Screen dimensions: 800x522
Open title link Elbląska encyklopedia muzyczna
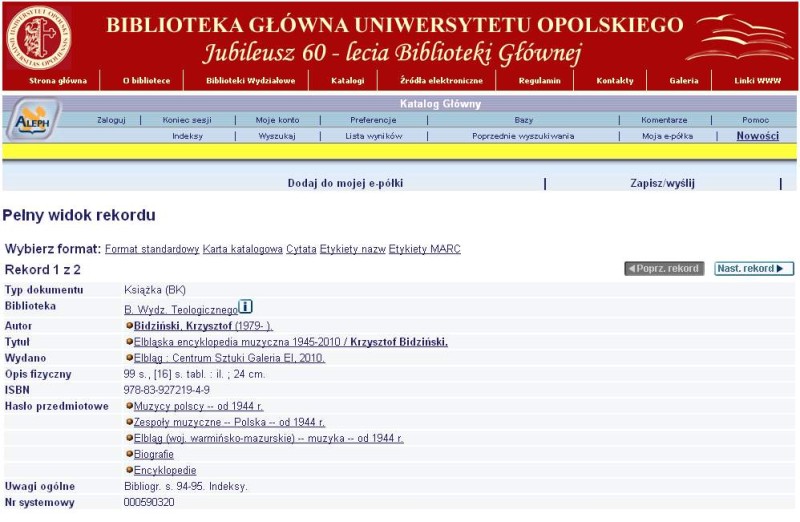(x=291, y=342)
